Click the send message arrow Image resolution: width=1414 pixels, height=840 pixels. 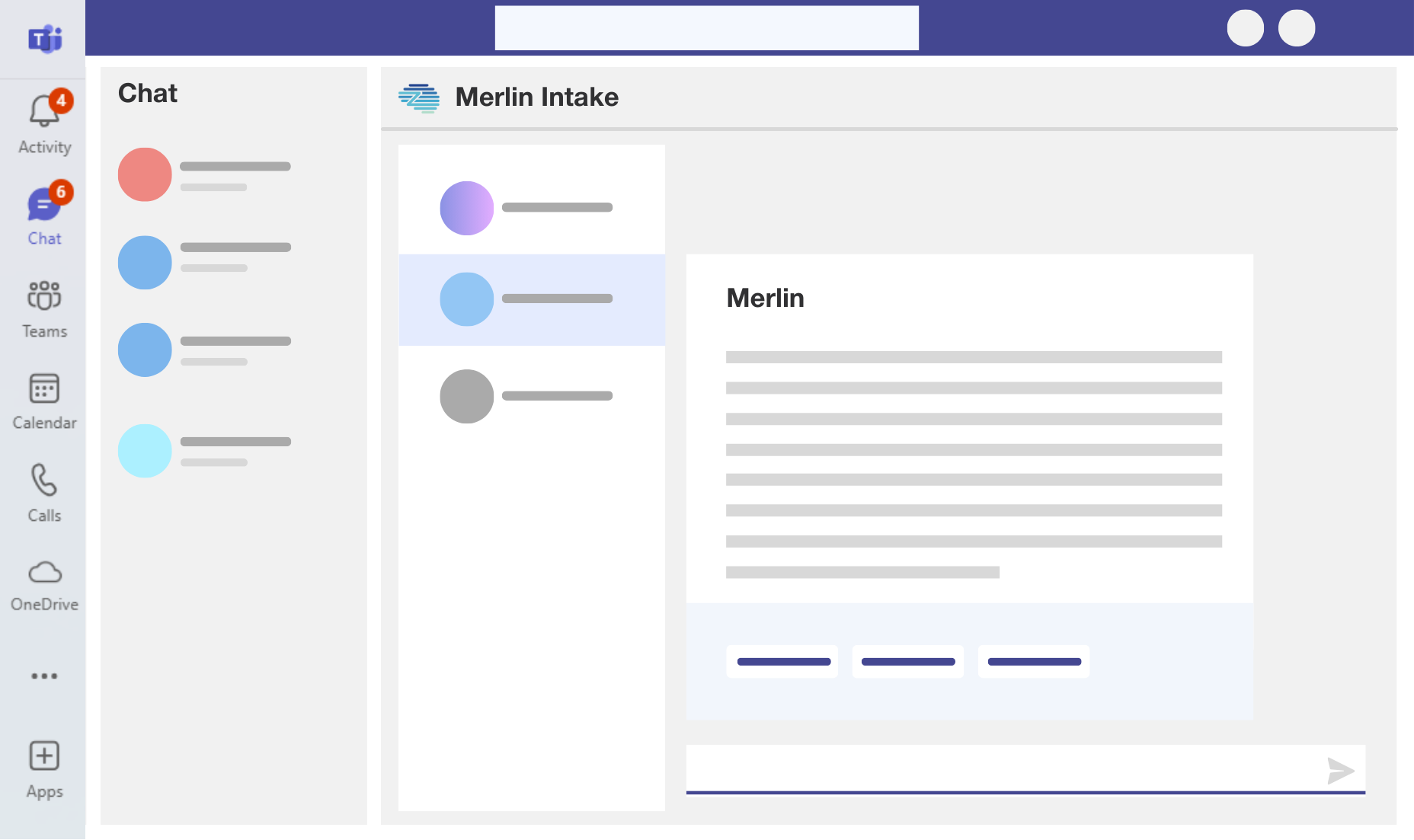click(x=1340, y=770)
